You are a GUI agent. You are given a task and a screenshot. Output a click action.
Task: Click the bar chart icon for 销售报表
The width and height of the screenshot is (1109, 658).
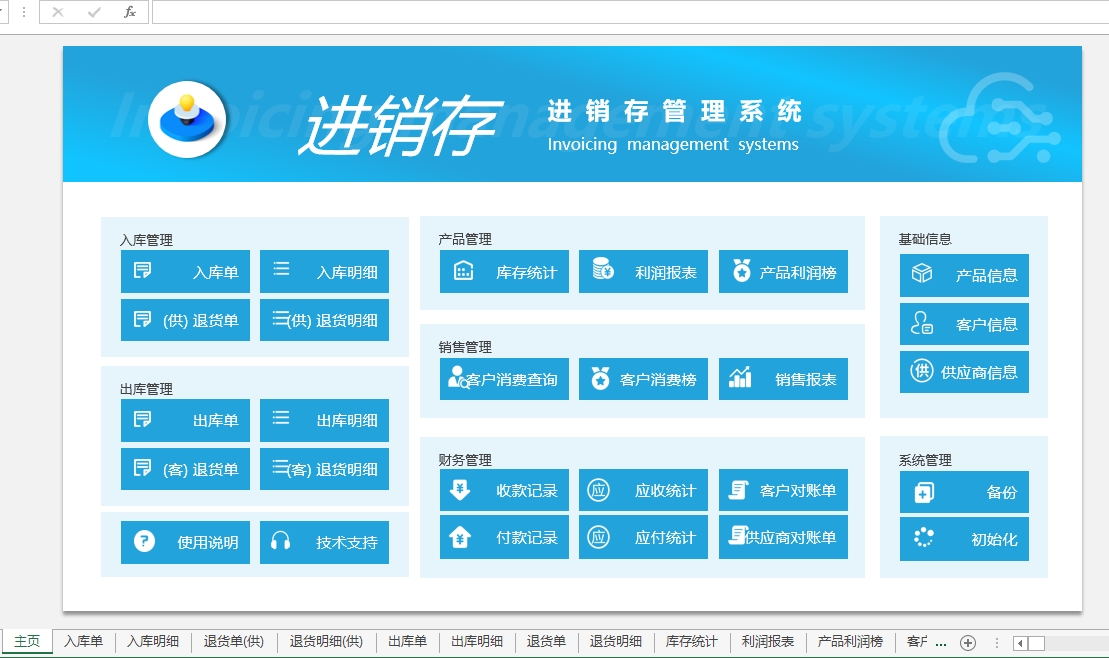[x=740, y=378]
